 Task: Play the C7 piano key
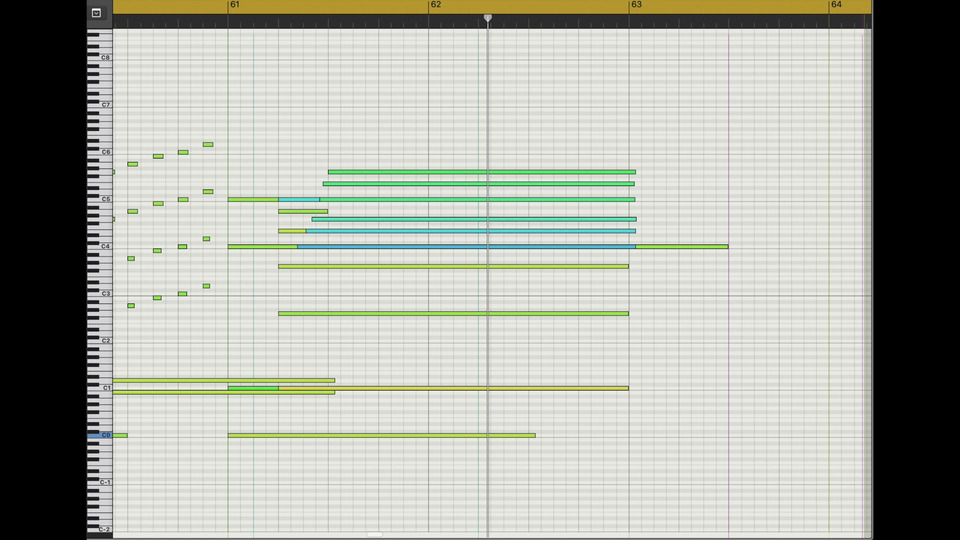click(100, 105)
